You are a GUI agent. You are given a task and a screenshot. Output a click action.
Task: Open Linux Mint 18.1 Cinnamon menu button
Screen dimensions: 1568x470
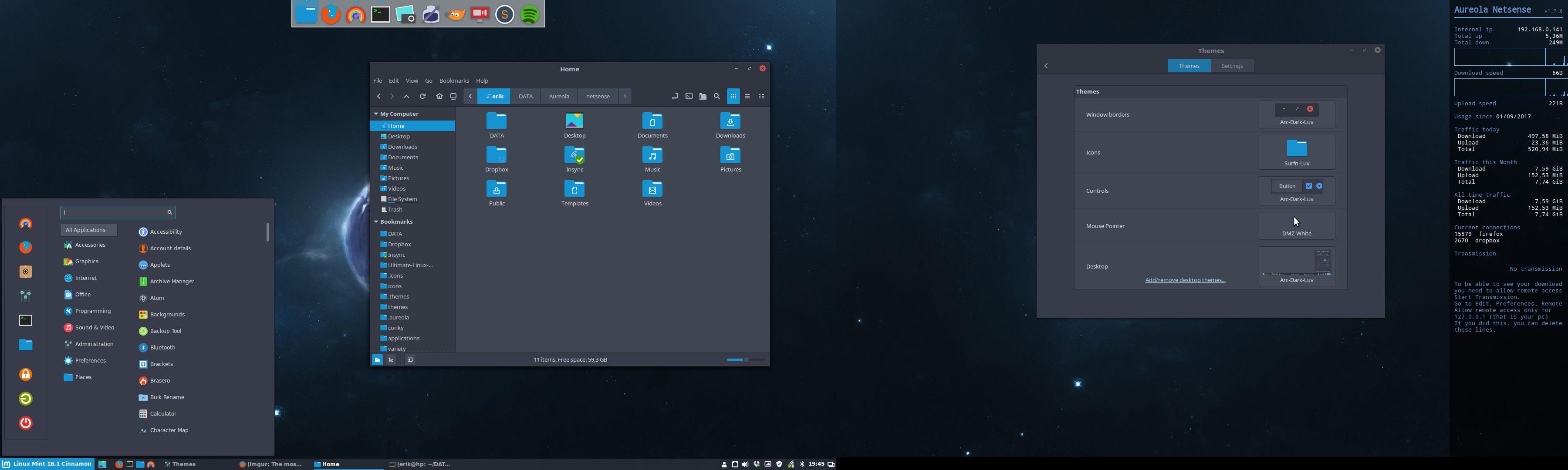point(47,464)
